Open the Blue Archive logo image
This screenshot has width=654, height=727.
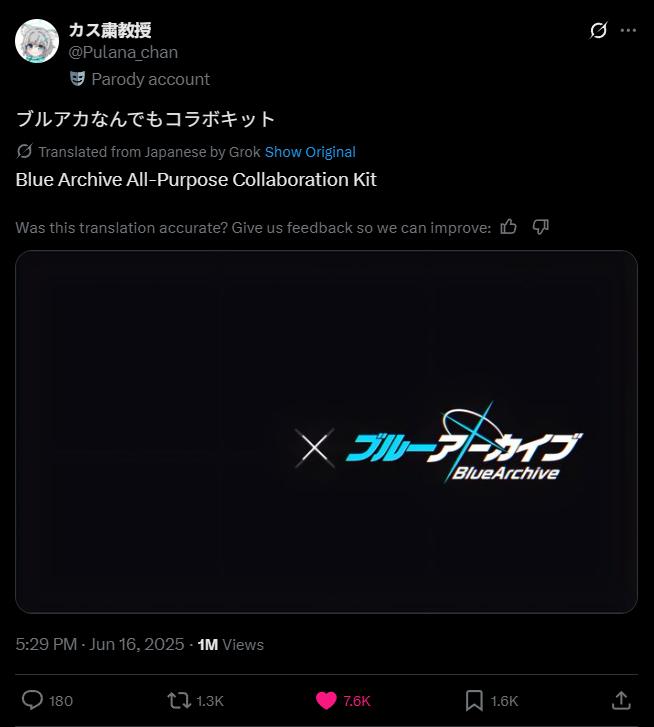pos(326,432)
